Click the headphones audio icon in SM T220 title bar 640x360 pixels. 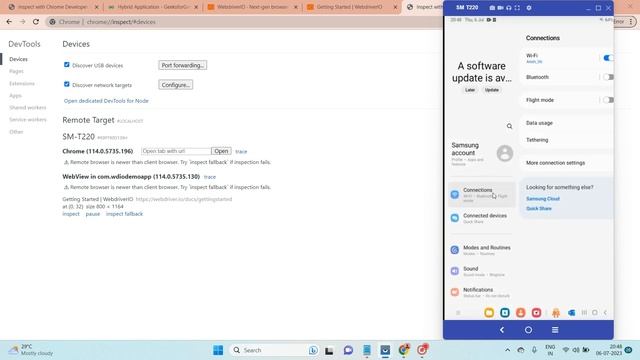coord(509,8)
